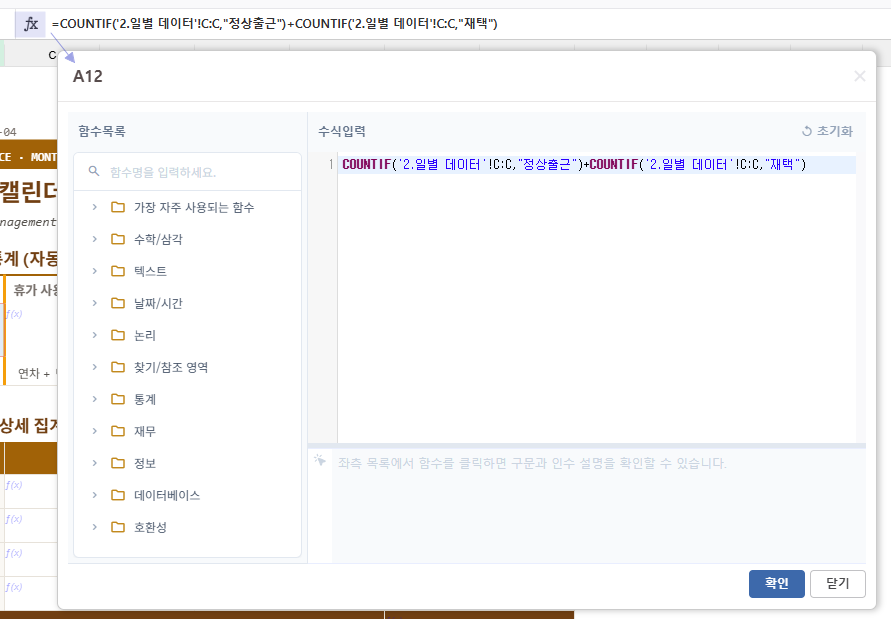Image resolution: width=891 pixels, height=619 pixels.
Task: Expand the 데이터베이스 category chevron
Action: 95,495
